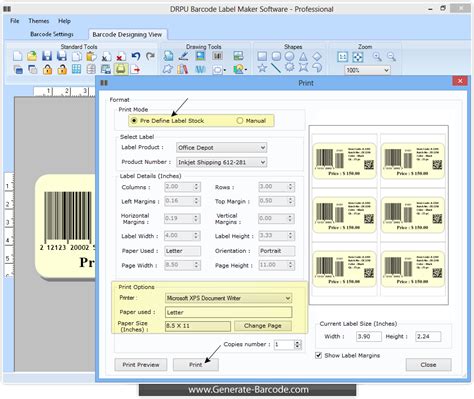
Task: Click the Fit to Window zoom icon
Action: click(x=357, y=57)
